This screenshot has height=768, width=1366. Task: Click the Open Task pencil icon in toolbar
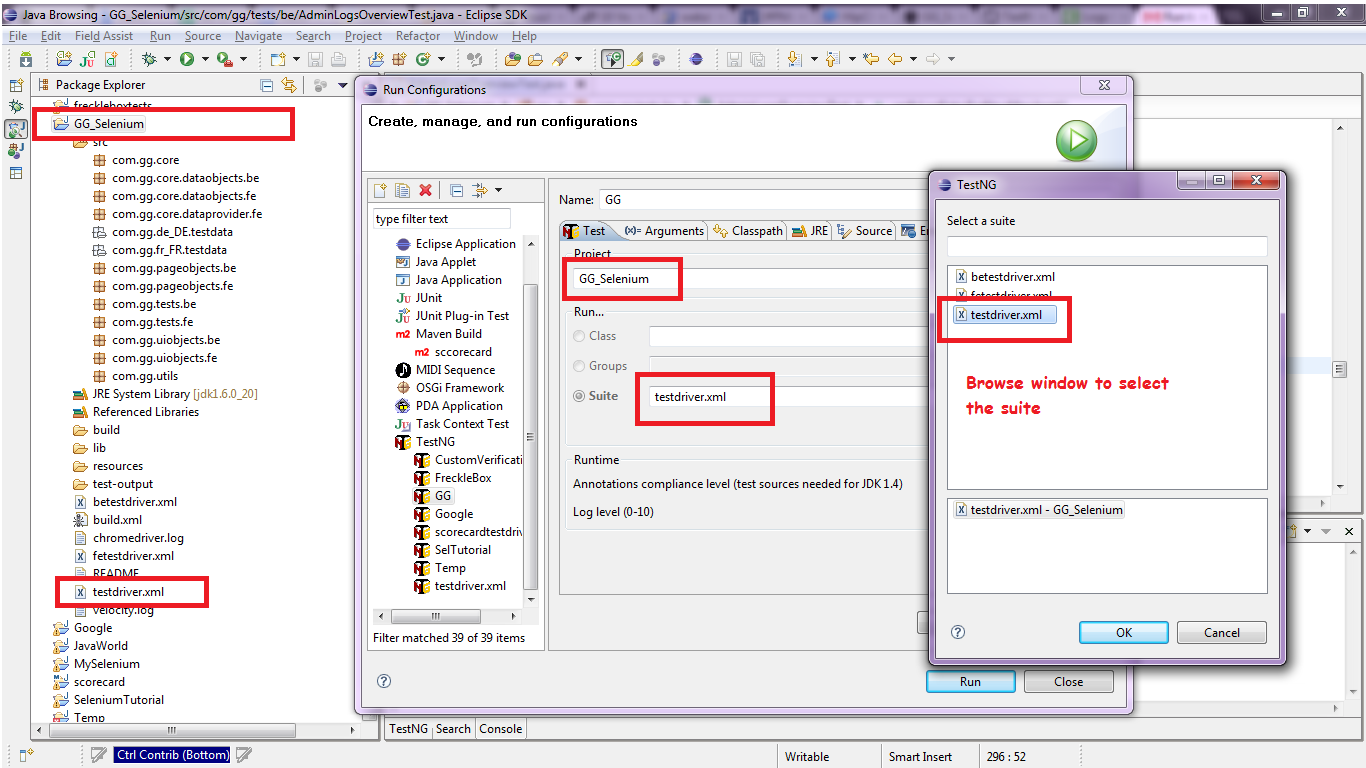point(560,60)
